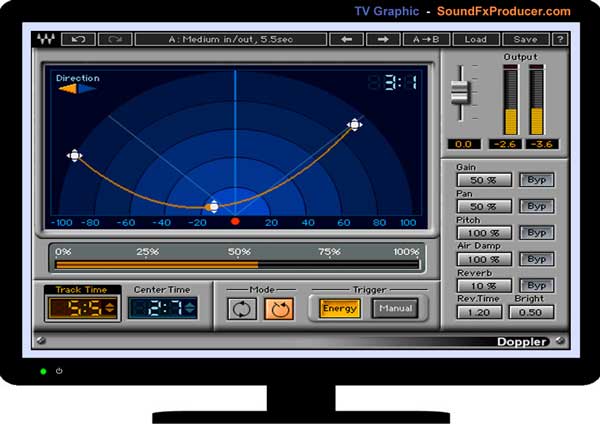
Task: Click the Doppler plugin name label
Action: [x=522, y=342]
